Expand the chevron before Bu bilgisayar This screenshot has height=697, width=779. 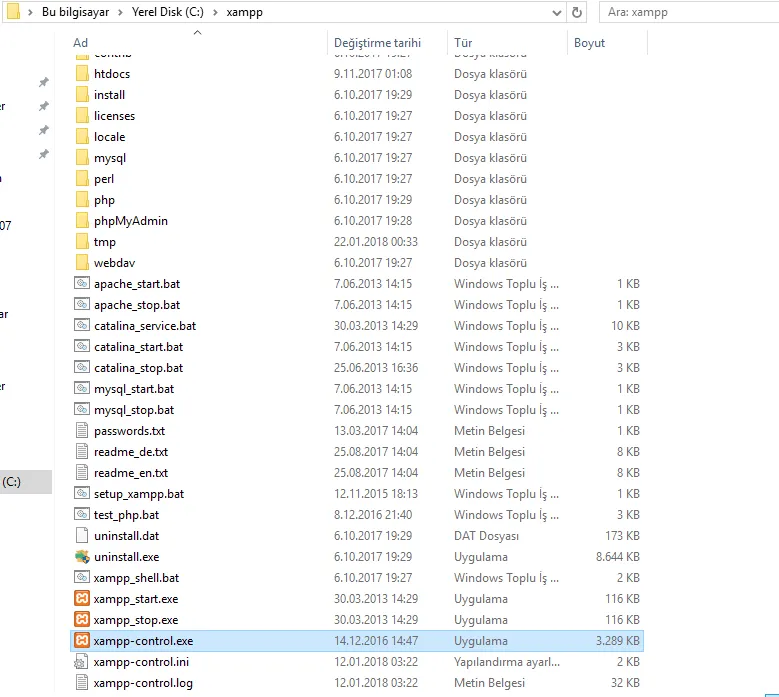pyautogui.click(x=30, y=12)
